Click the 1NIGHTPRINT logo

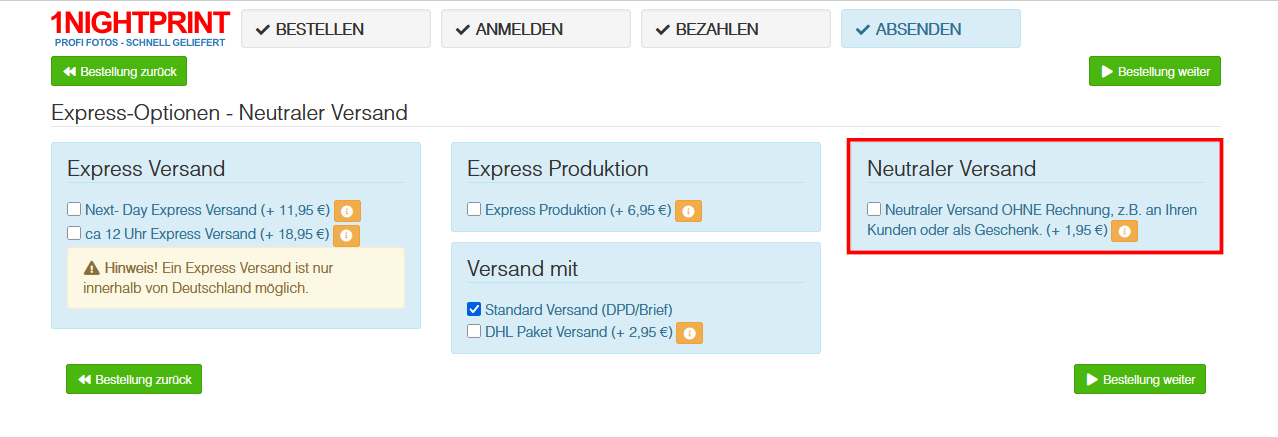pos(140,29)
